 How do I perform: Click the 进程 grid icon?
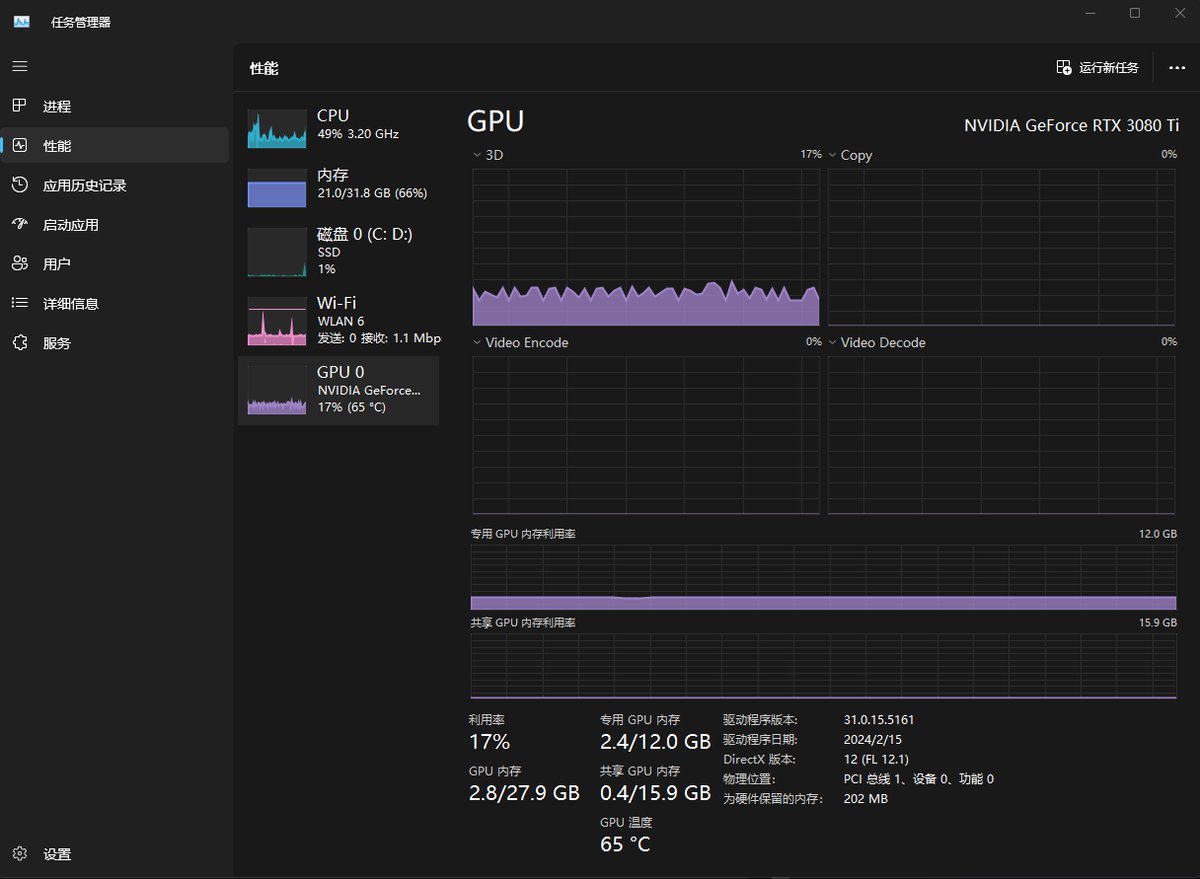pyautogui.click(x=20, y=106)
